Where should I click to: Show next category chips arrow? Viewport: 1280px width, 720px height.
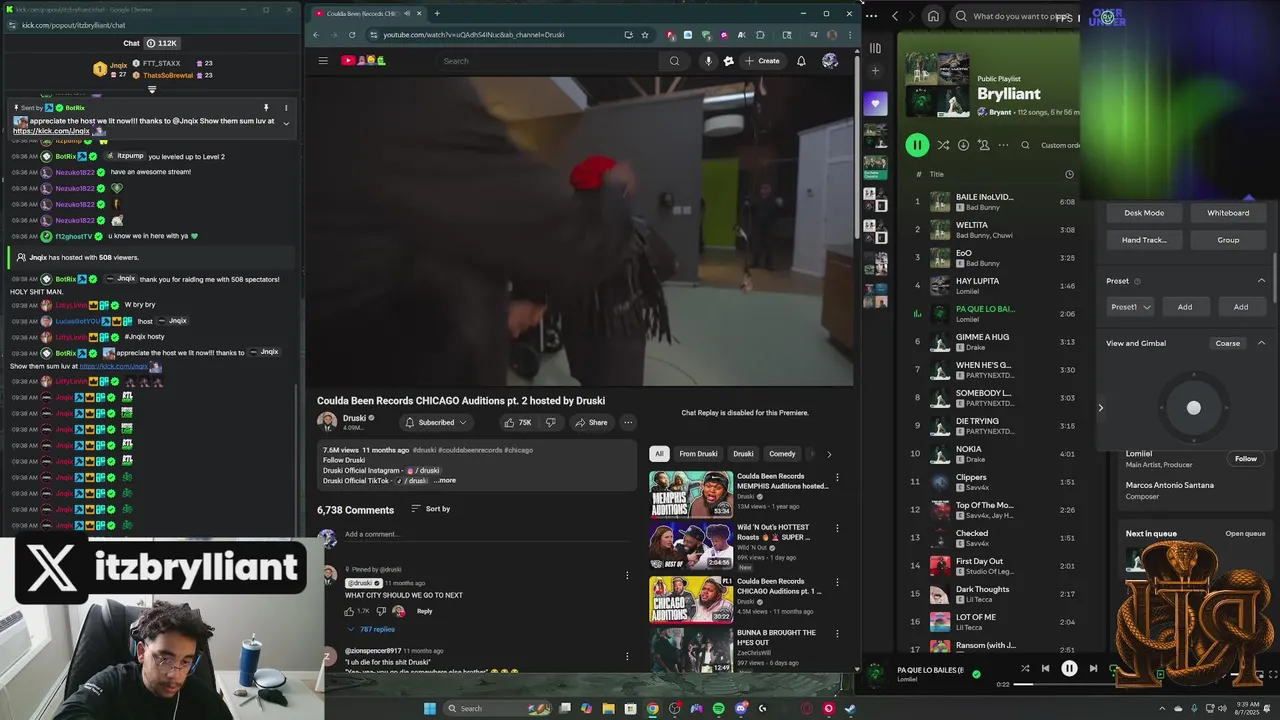(x=829, y=454)
